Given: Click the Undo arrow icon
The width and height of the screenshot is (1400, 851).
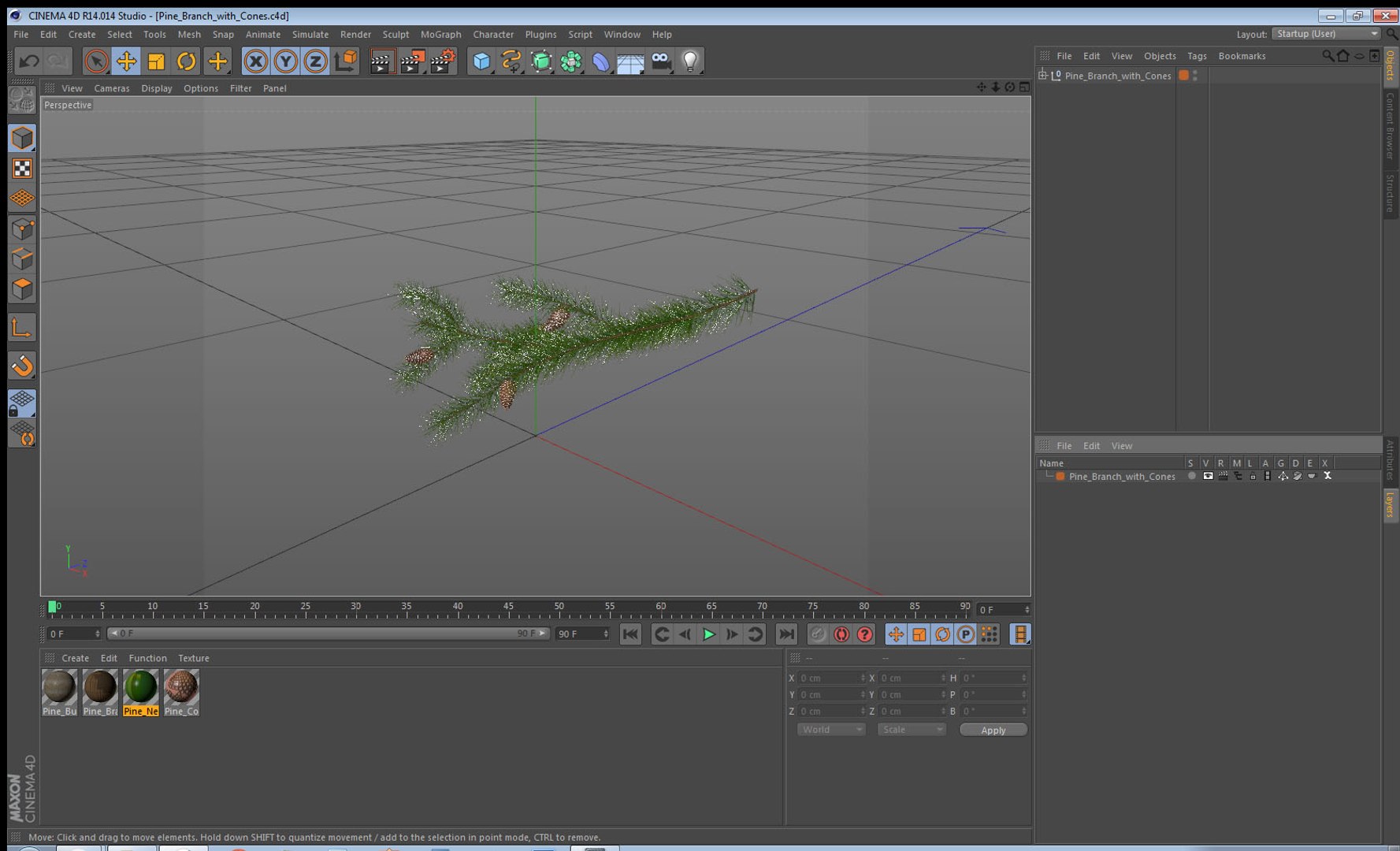Looking at the screenshot, I should [29, 61].
